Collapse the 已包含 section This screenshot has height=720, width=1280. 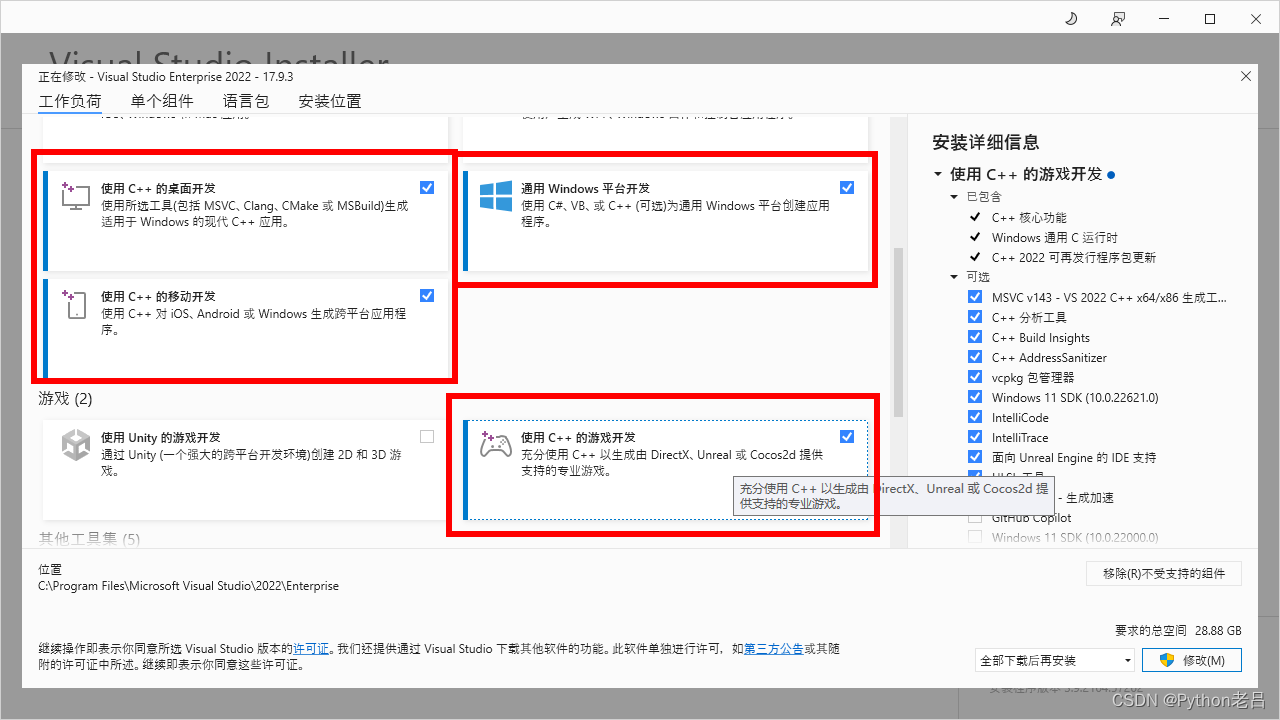click(955, 197)
